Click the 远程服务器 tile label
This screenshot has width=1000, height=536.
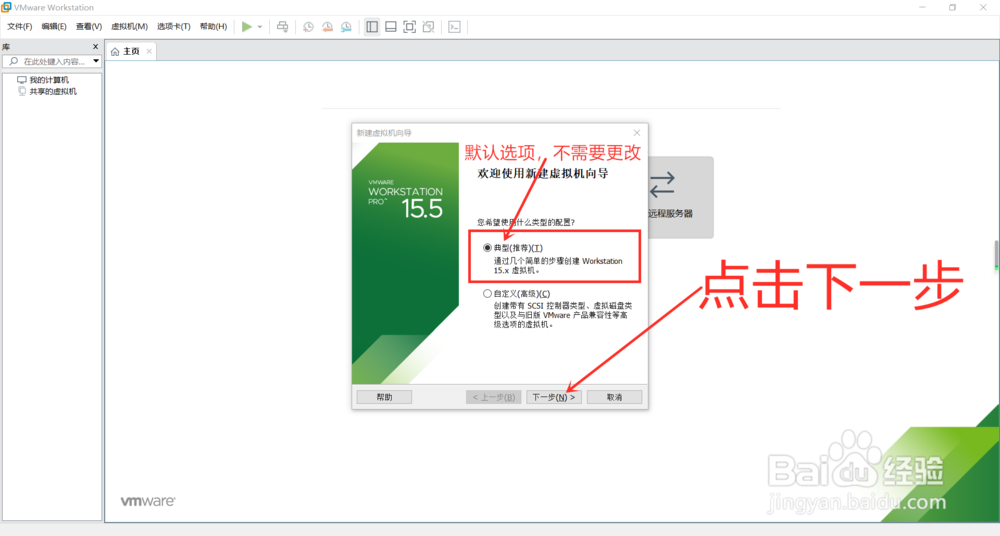670,214
